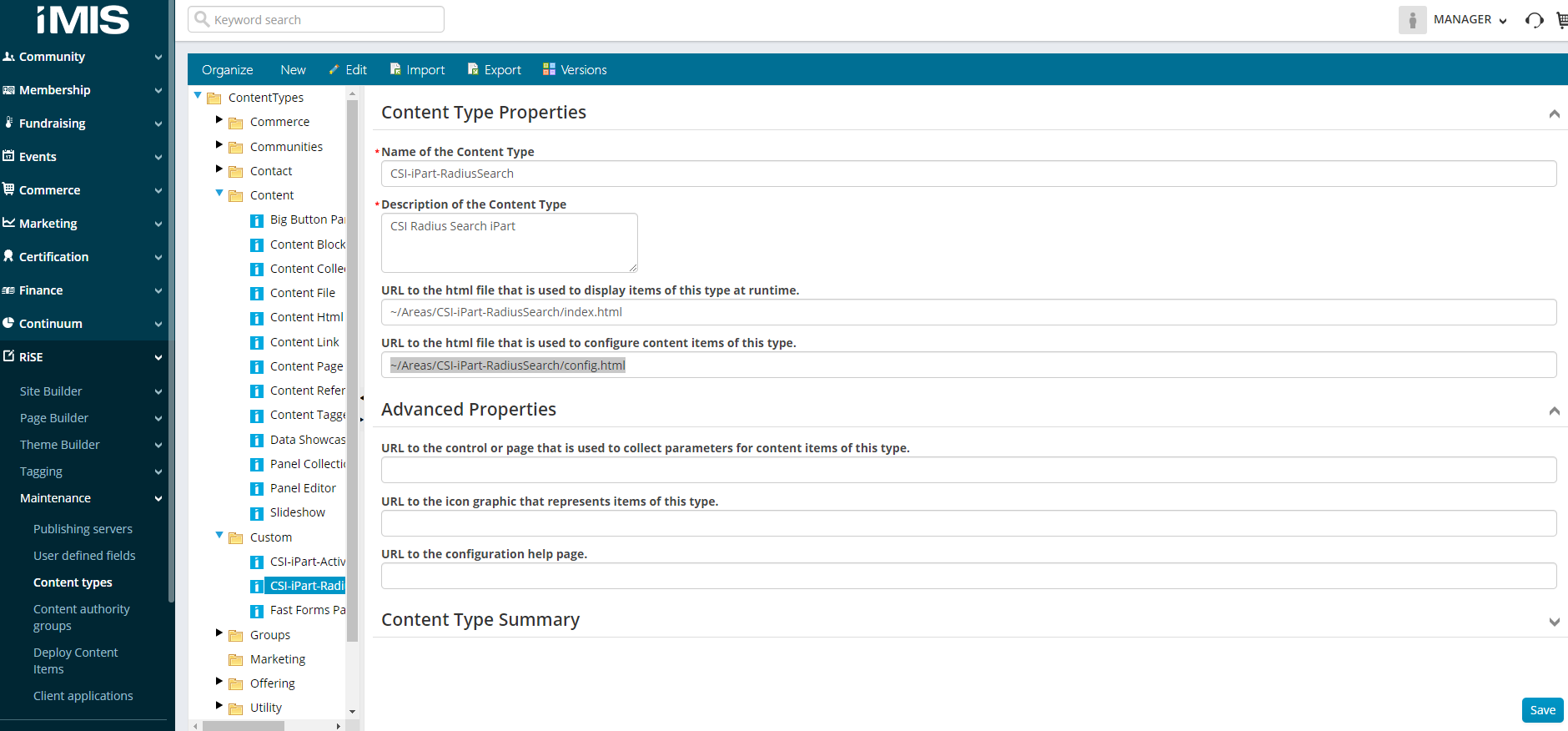
Task: Click Import in the toolbar
Action: pos(417,70)
